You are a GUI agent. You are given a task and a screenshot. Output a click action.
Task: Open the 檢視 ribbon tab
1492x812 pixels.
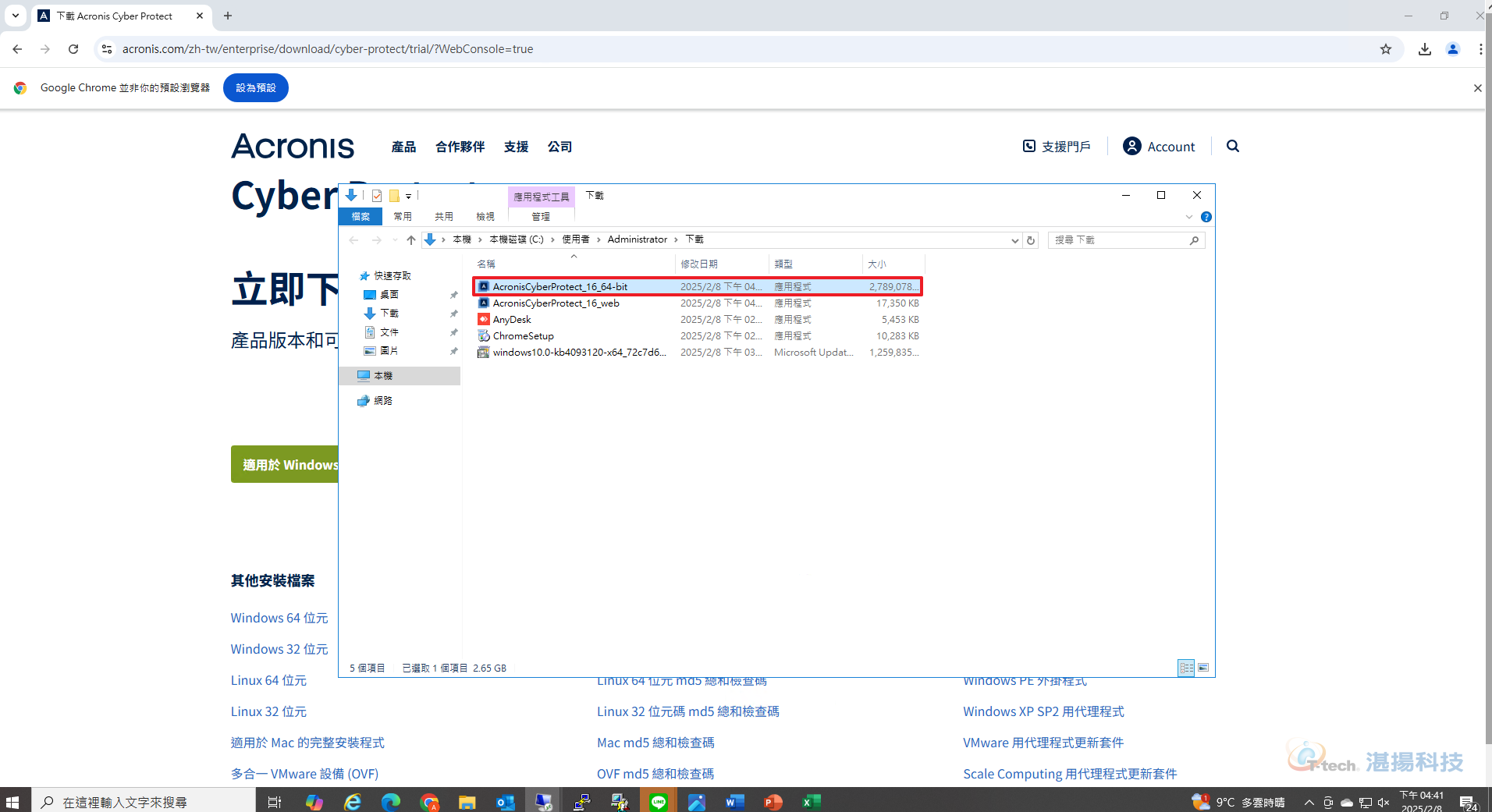(485, 216)
